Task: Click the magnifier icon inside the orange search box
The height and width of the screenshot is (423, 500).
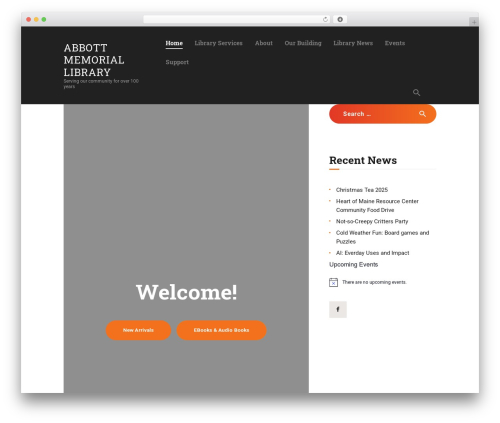Action: click(x=422, y=114)
